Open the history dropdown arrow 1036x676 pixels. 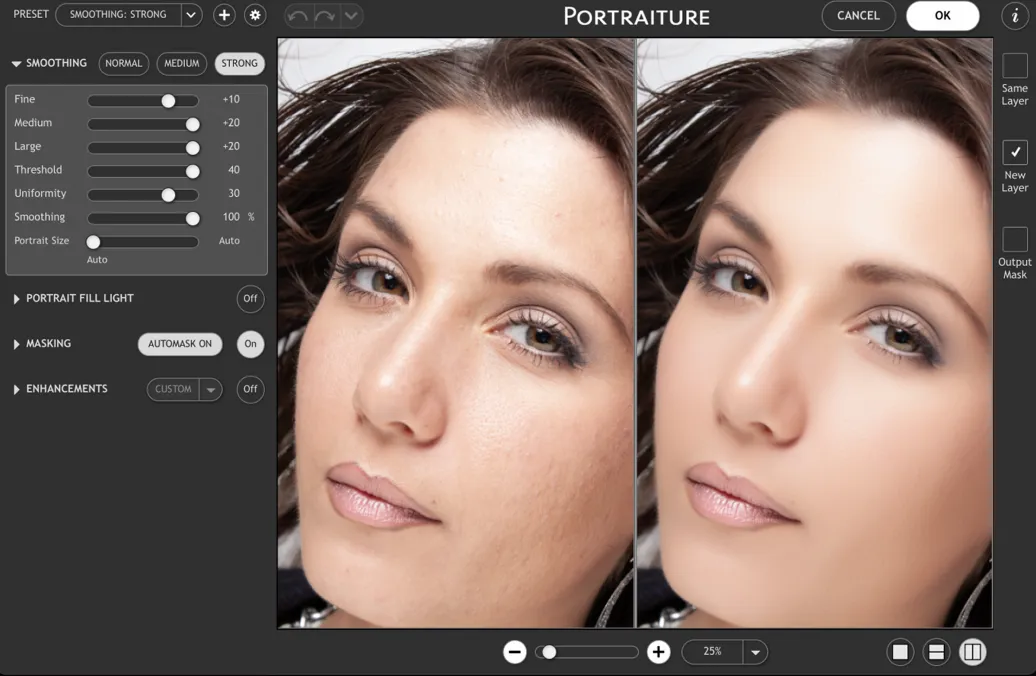pyautogui.click(x=352, y=16)
